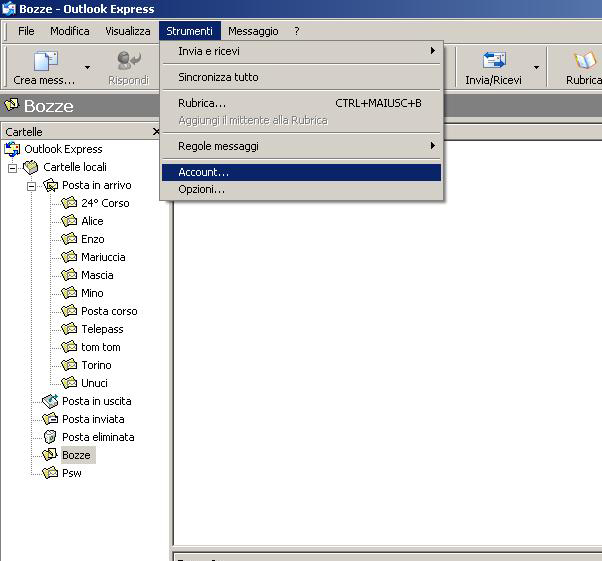Click the Telepass folder icon
602x561 pixels.
tap(69, 329)
